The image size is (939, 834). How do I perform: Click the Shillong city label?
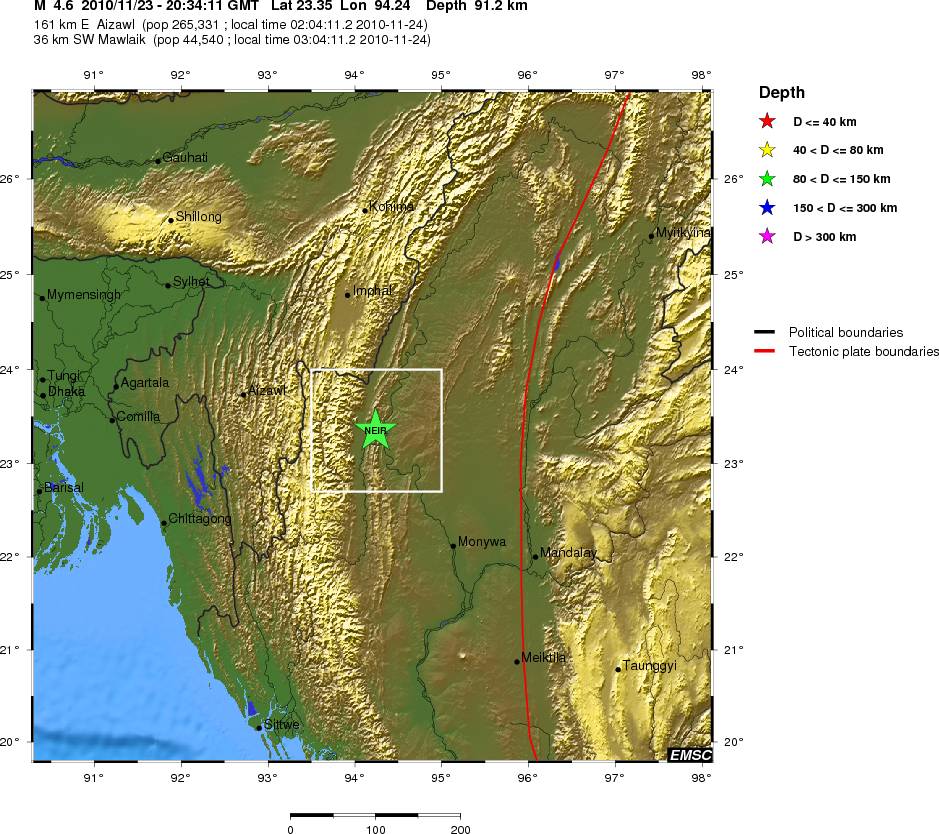(x=198, y=217)
